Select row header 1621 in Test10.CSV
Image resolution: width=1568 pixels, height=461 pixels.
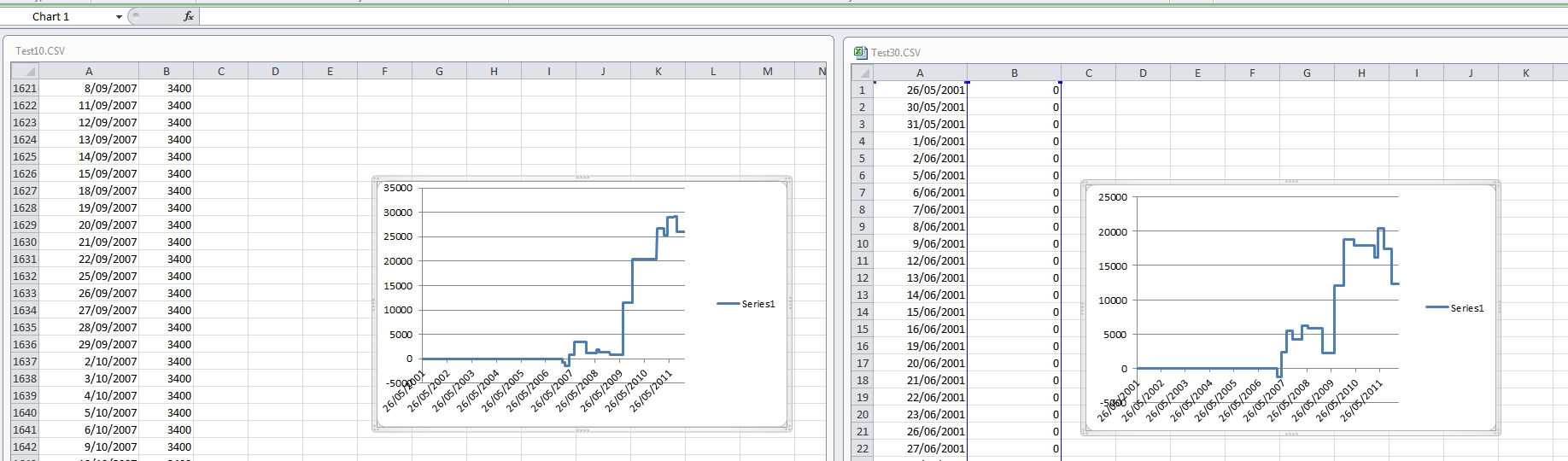pyautogui.click(x=25, y=88)
